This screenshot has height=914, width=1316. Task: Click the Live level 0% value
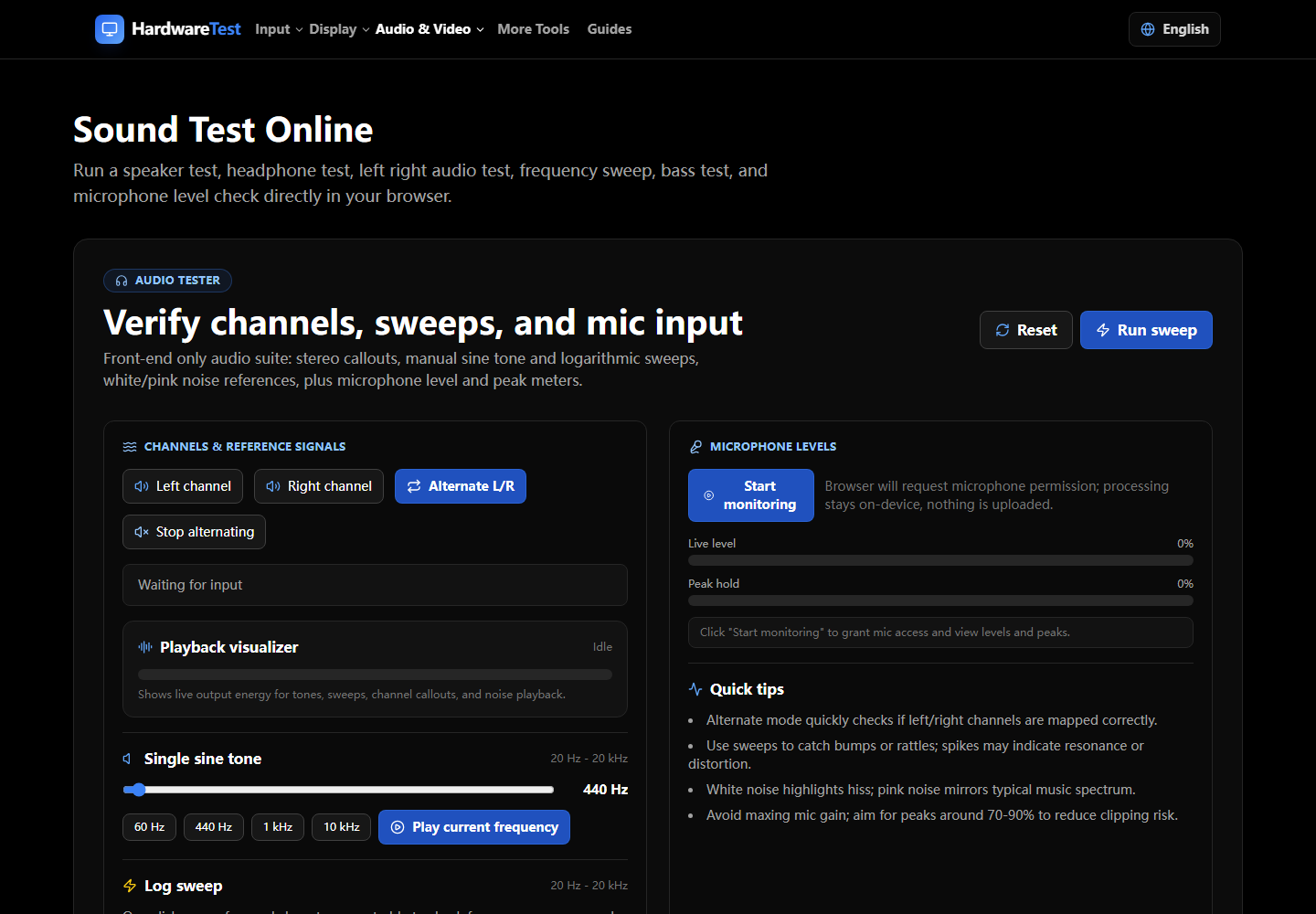click(x=1185, y=544)
